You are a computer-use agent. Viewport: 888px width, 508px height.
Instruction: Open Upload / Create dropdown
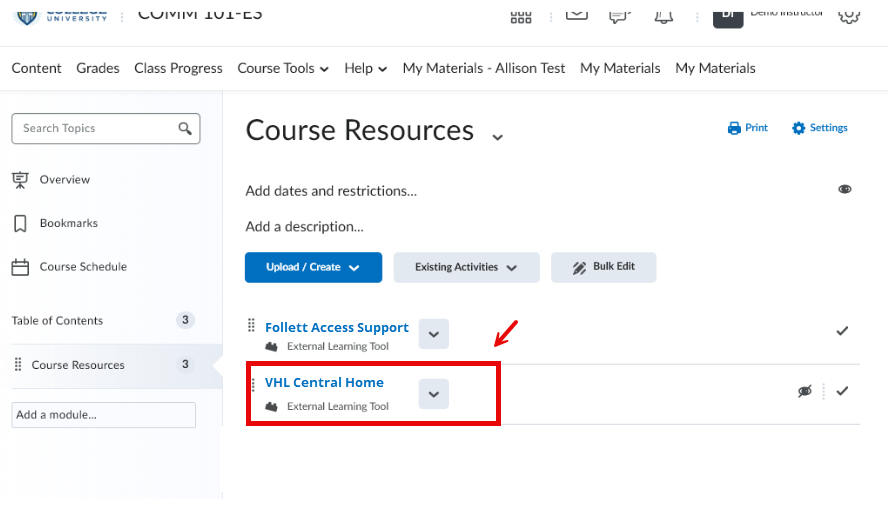[313, 267]
